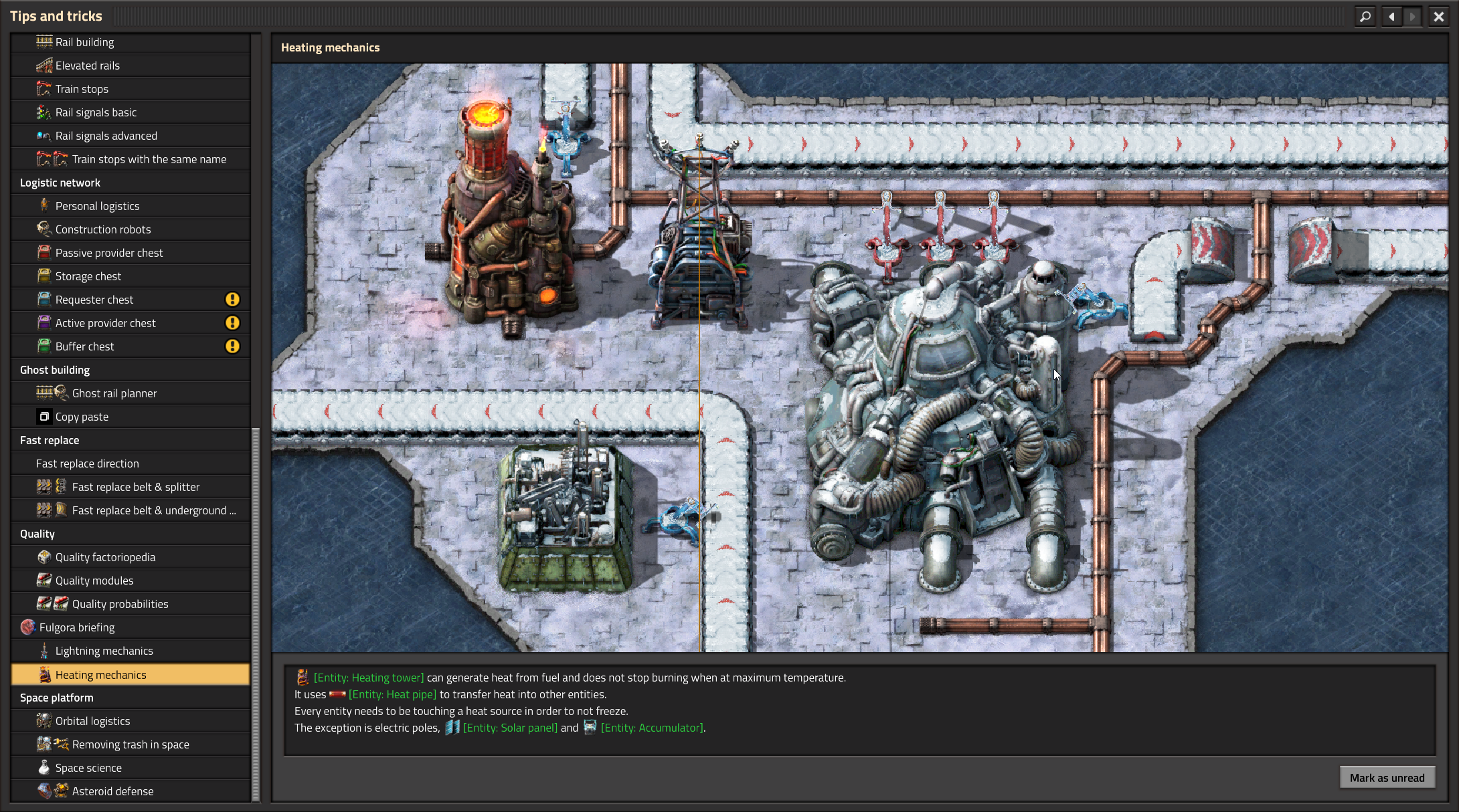Click the Fast replace category header
Screen dimensions: 1459x812
tap(131, 440)
